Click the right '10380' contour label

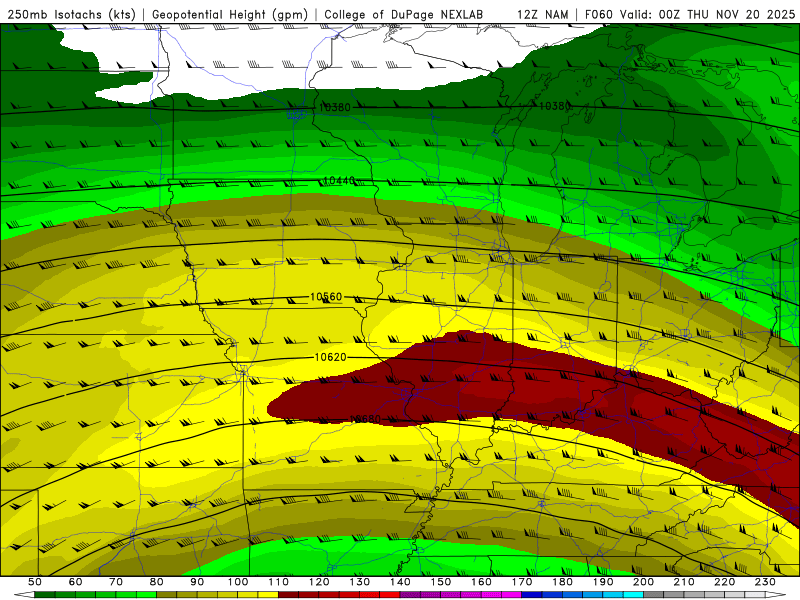click(x=555, y=106)
